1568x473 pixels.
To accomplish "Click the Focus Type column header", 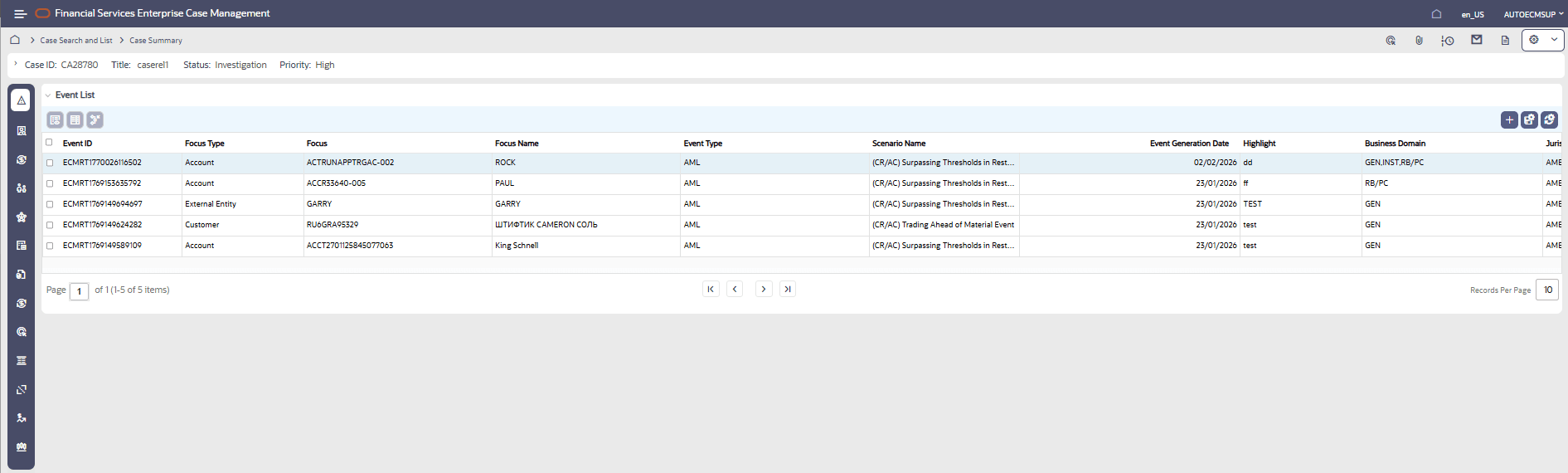I will (205, 144).
